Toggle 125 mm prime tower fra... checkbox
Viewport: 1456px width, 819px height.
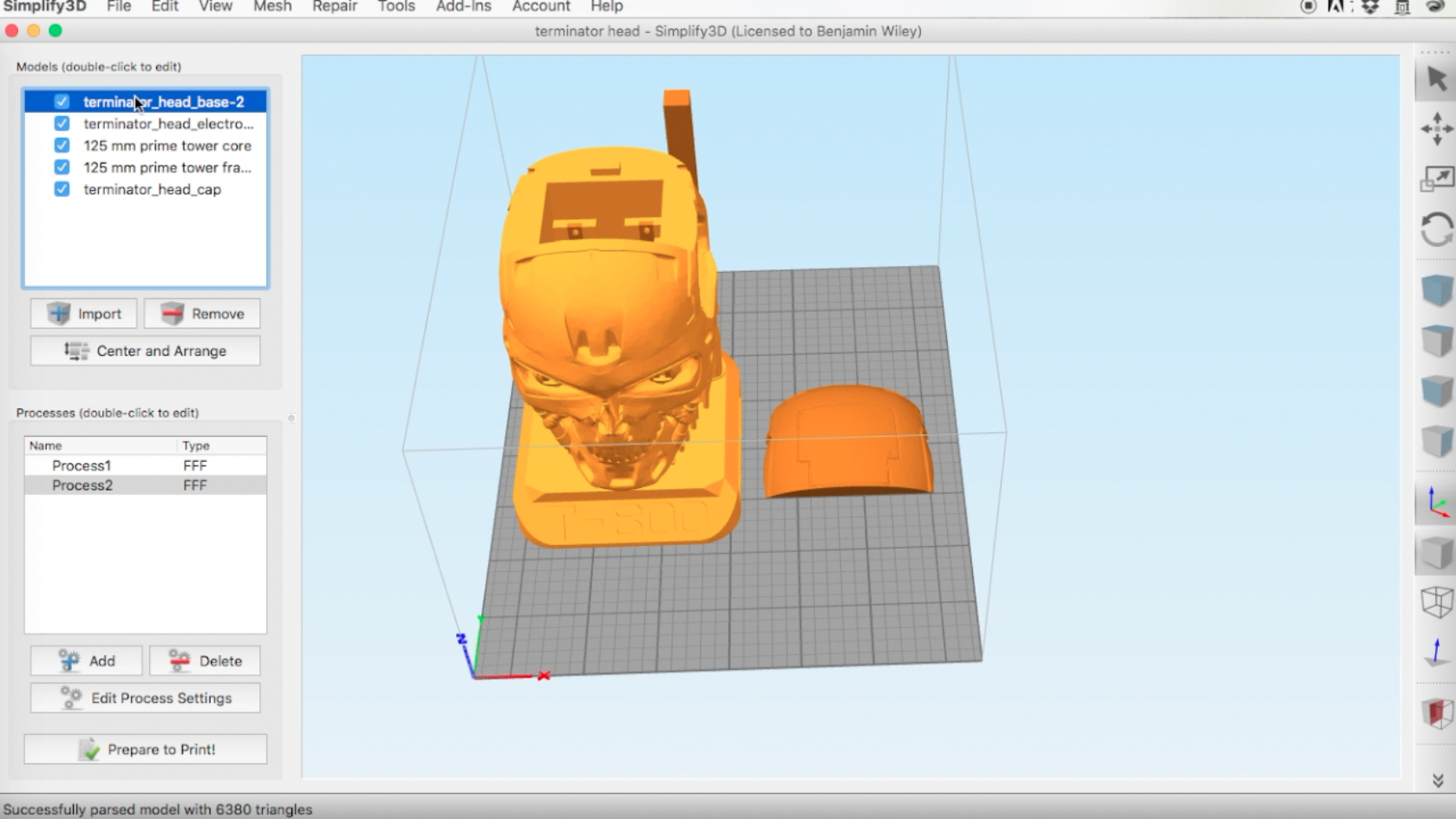(x=62, y=167)
